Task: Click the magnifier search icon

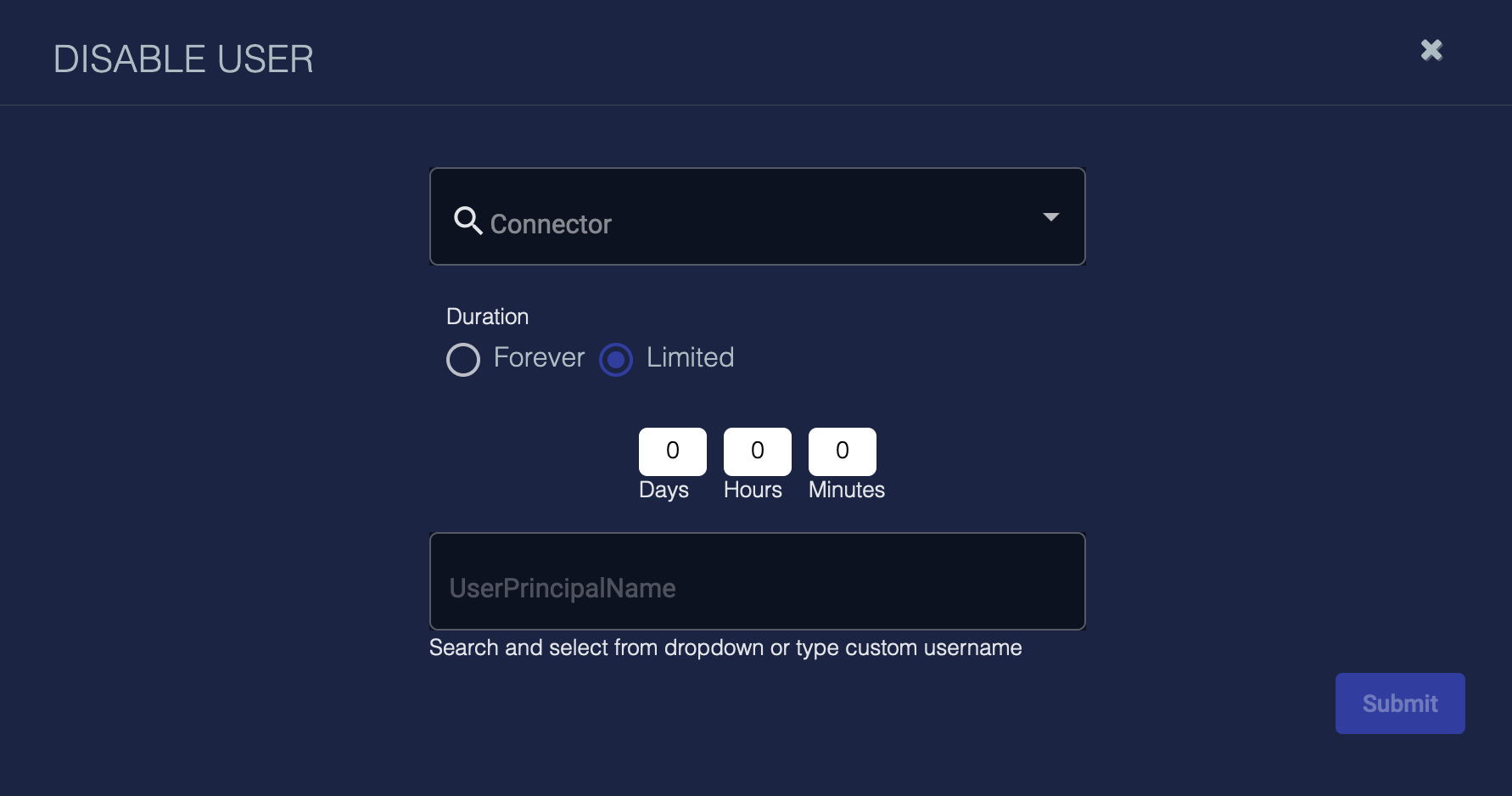Action: pos(468,220)
